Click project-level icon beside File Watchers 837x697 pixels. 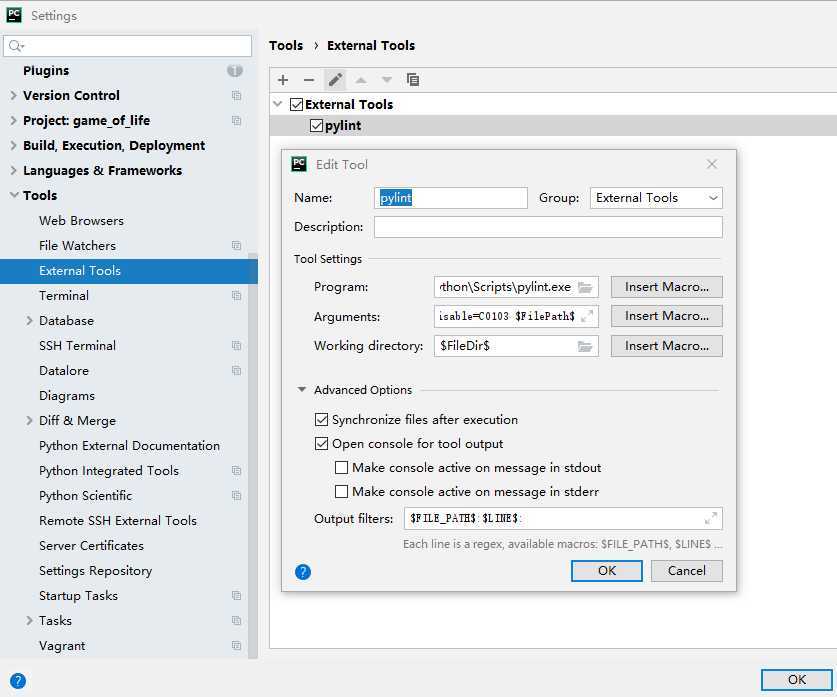click(236, 245)
